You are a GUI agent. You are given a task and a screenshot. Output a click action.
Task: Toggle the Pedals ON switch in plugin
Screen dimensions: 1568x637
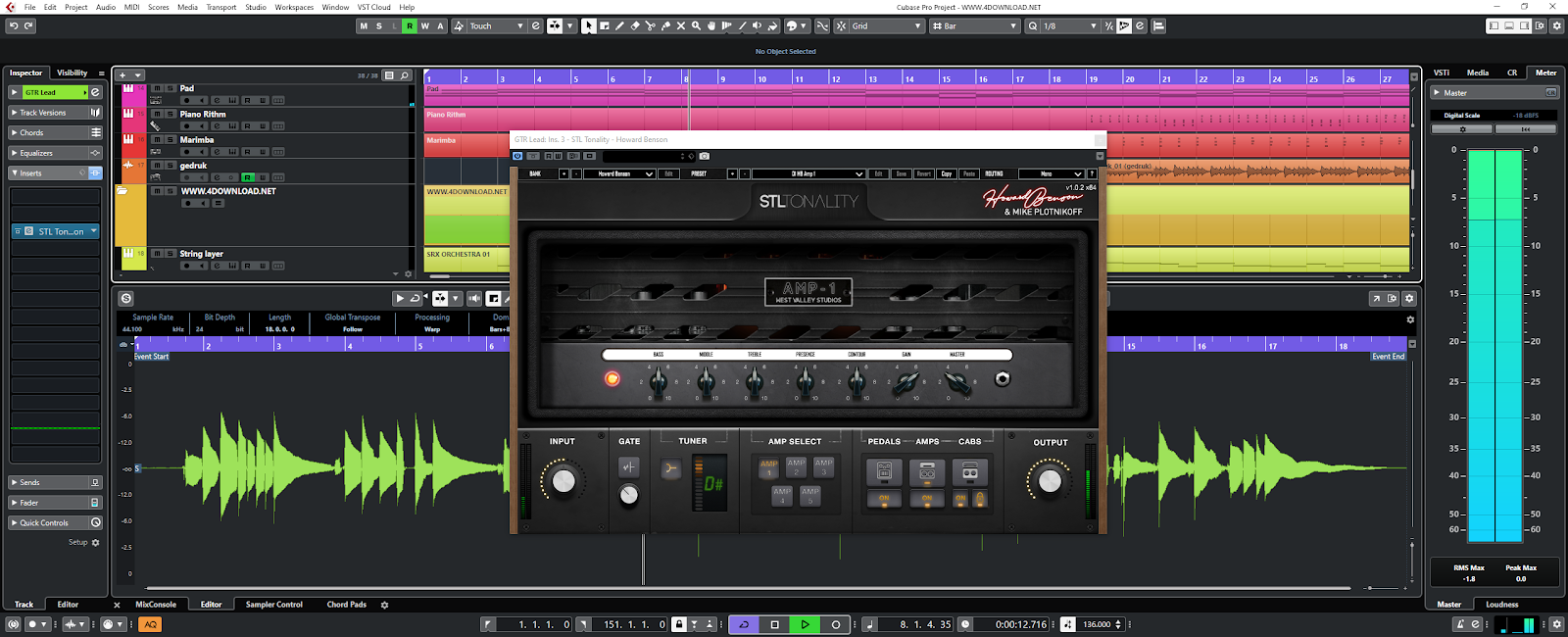tap(884, 499)
